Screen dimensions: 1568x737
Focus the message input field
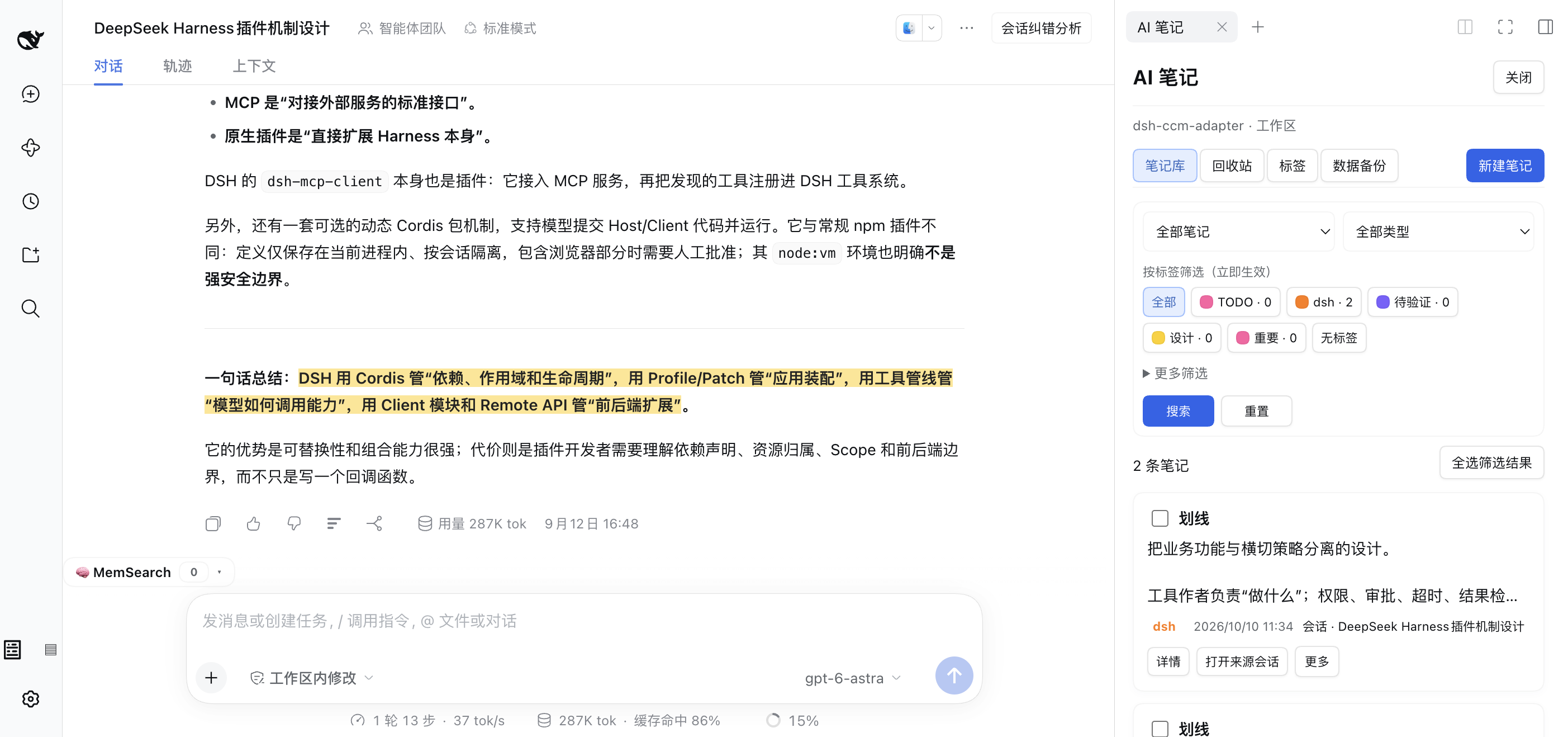[585, 621]
